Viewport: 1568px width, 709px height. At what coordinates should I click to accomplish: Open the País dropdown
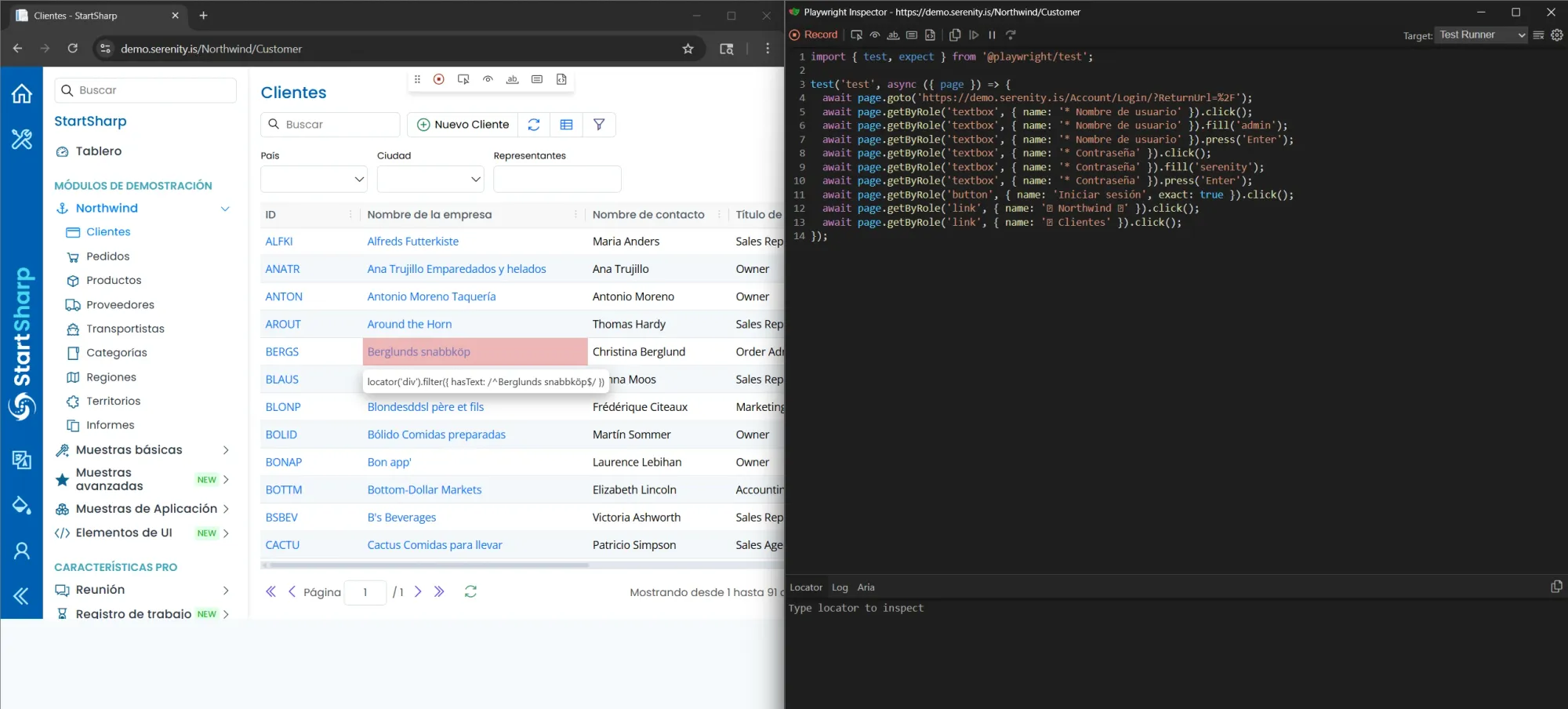pyautogui.click(x=312, y=179)
